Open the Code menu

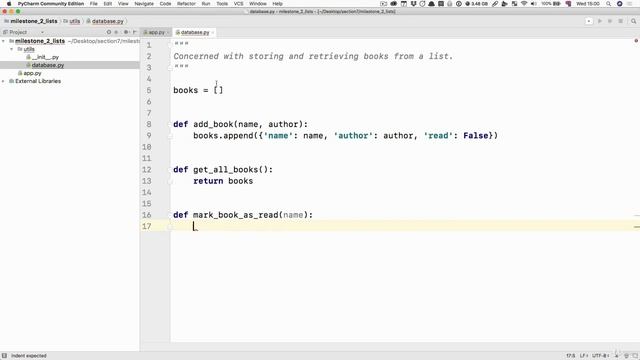165,4
